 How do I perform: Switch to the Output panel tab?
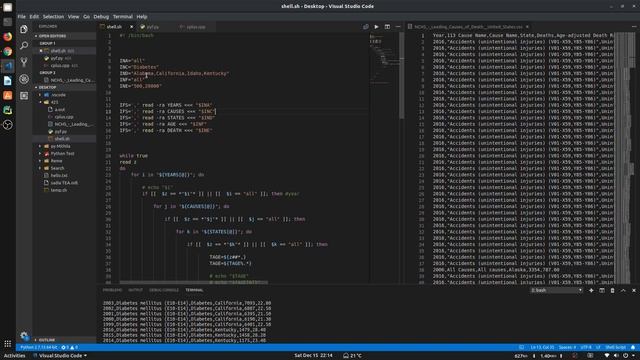136,290
